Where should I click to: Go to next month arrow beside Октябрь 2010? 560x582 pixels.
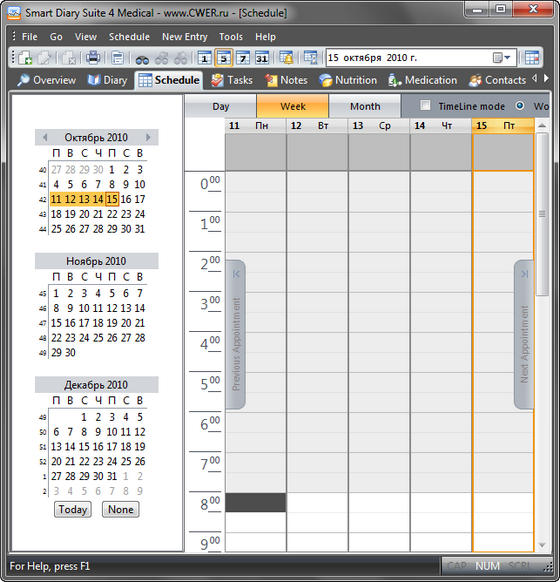coord(148,137)
